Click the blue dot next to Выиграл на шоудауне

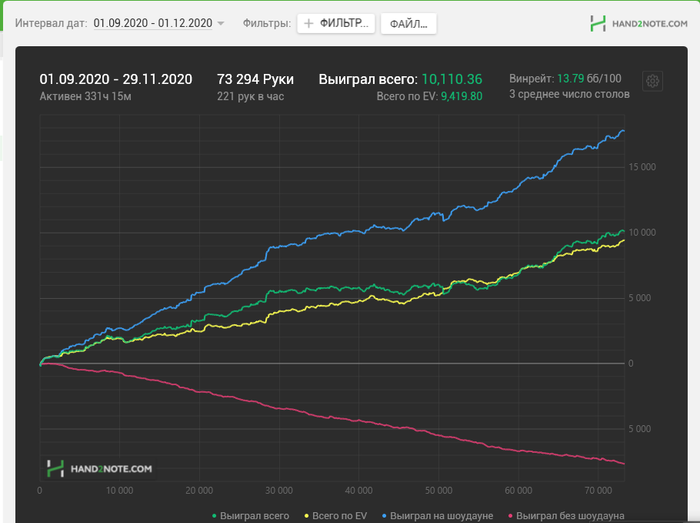tap(384, 516)
